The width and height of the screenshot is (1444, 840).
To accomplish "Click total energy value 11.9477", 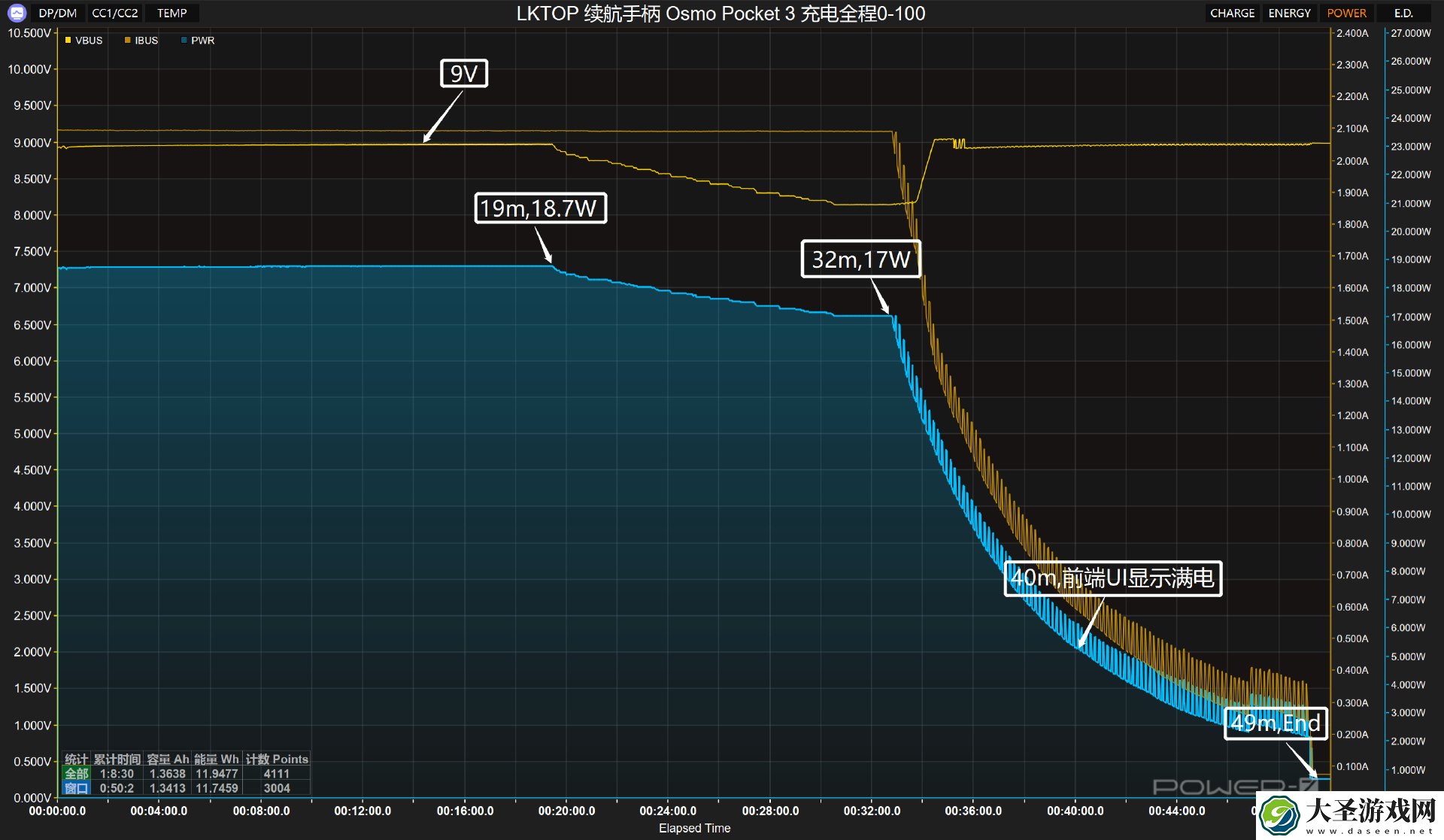I will [x=217, y=774].
